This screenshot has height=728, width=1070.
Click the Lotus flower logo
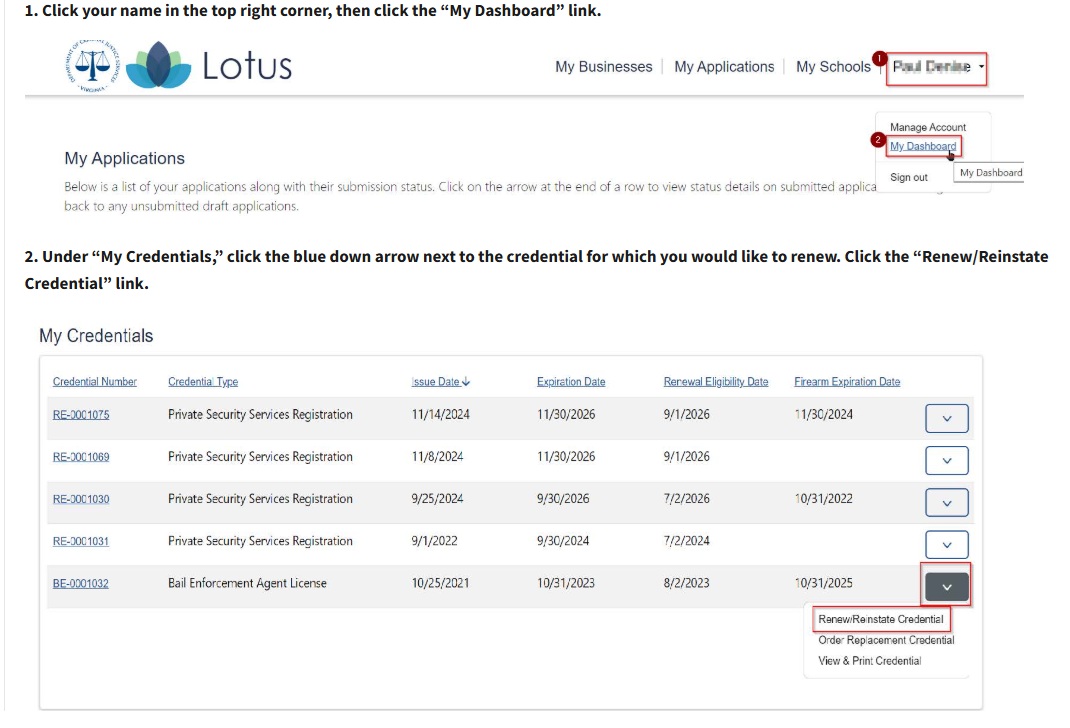(159, 66)
